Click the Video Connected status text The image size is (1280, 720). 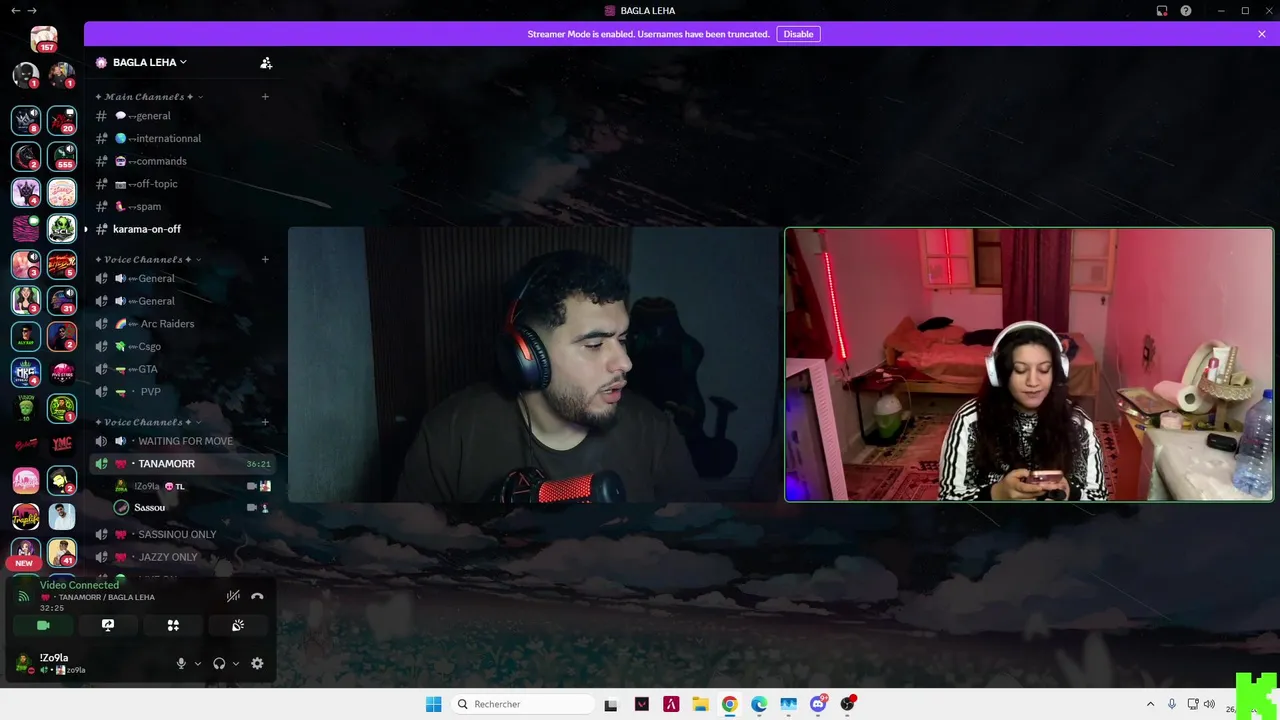pyautogui.click(x=79, y=585)
